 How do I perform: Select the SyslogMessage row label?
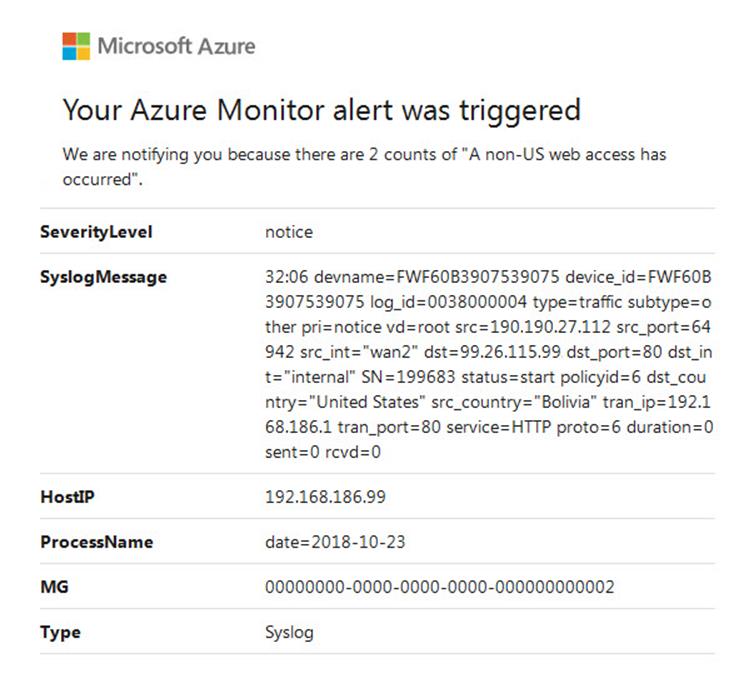click(x=103, y=277)
